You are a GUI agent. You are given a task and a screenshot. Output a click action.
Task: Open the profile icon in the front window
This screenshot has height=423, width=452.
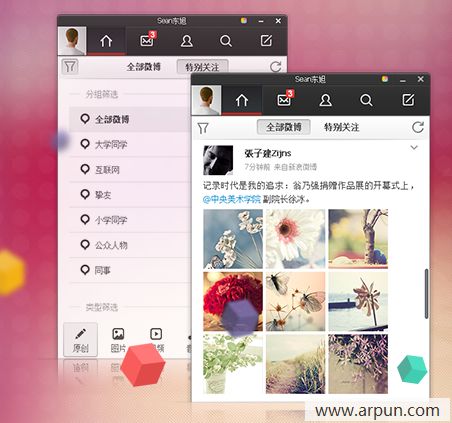tap(325, 100)
